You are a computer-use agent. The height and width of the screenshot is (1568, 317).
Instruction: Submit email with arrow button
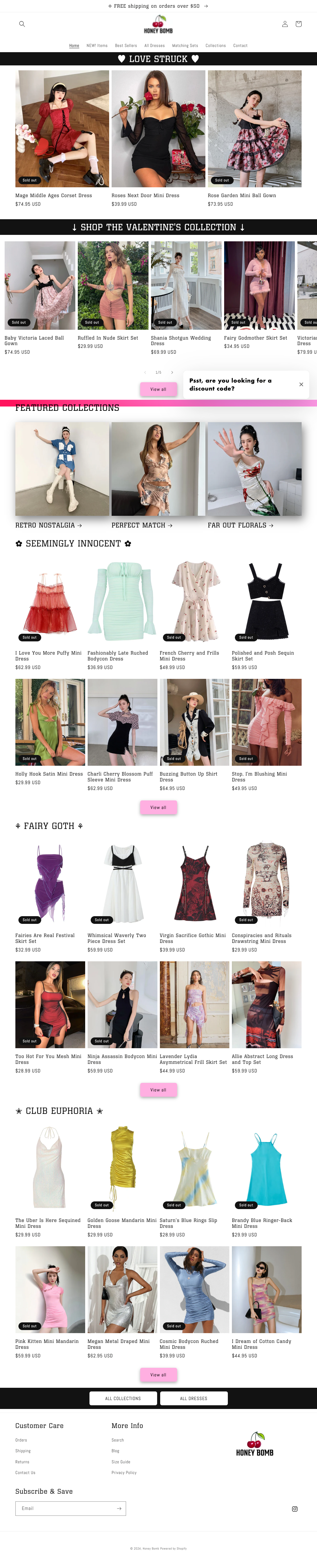point(119,1508)
